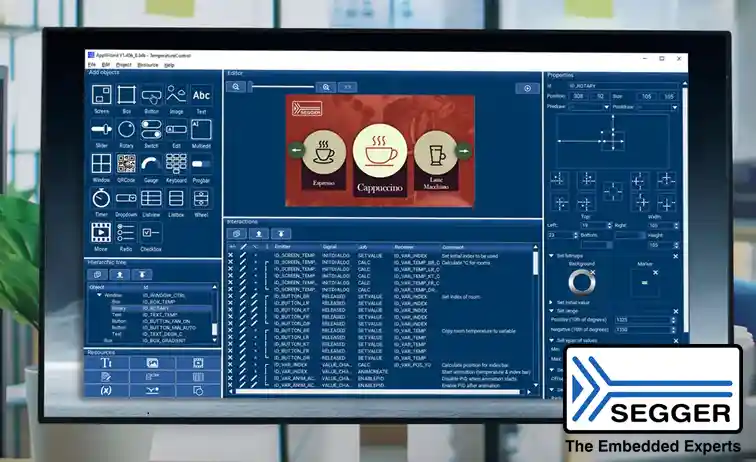Collapse the Window node in Hierarchic tree
This screenshot has width=756, height=462.
[x=99, y=295]
